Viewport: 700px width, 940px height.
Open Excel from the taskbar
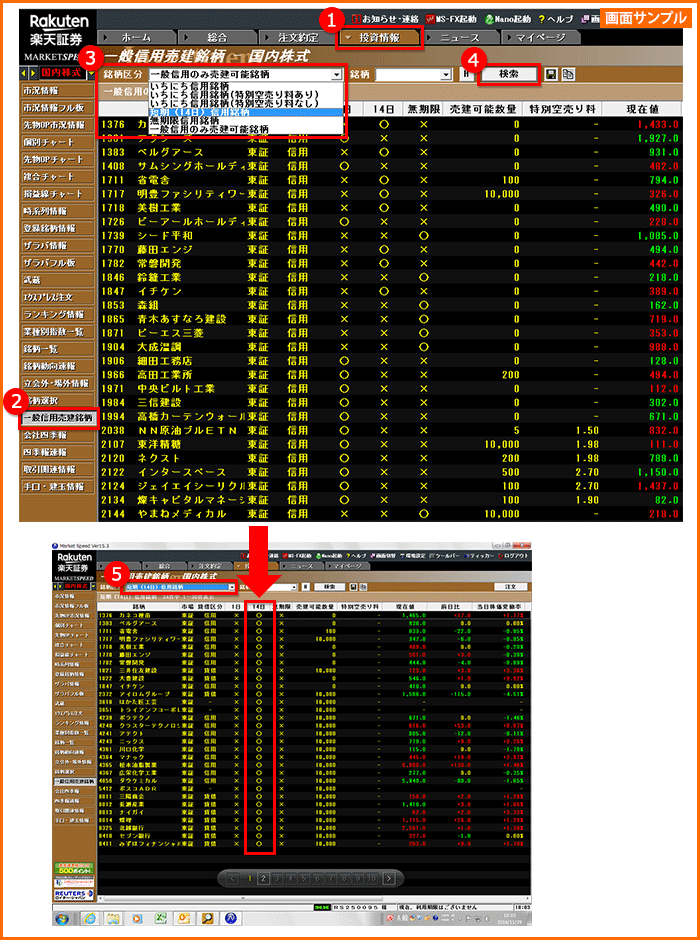coord(161,918)
